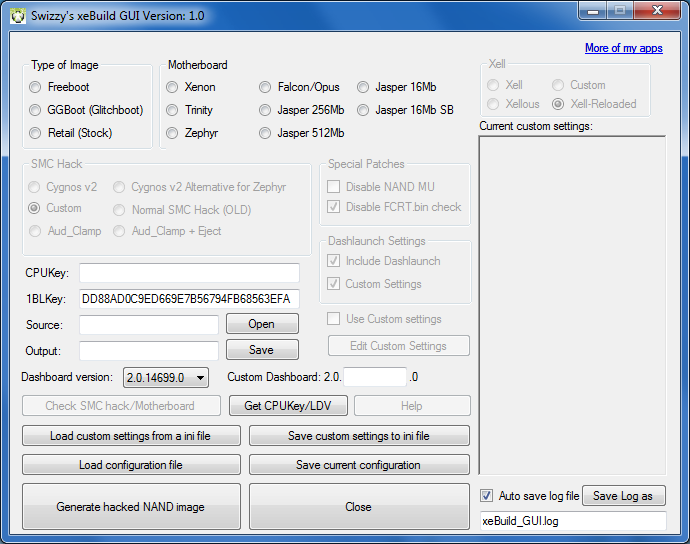The width and height of the screenshot is (690, 544).
Task: Close the window with title bar X
Action: click(x=657, y=11)
